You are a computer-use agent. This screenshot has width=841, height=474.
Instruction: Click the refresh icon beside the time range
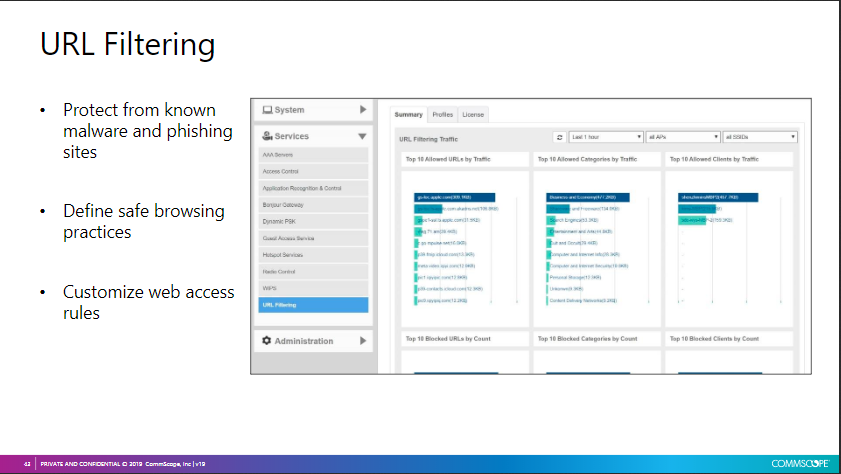[x=560, y=137]
